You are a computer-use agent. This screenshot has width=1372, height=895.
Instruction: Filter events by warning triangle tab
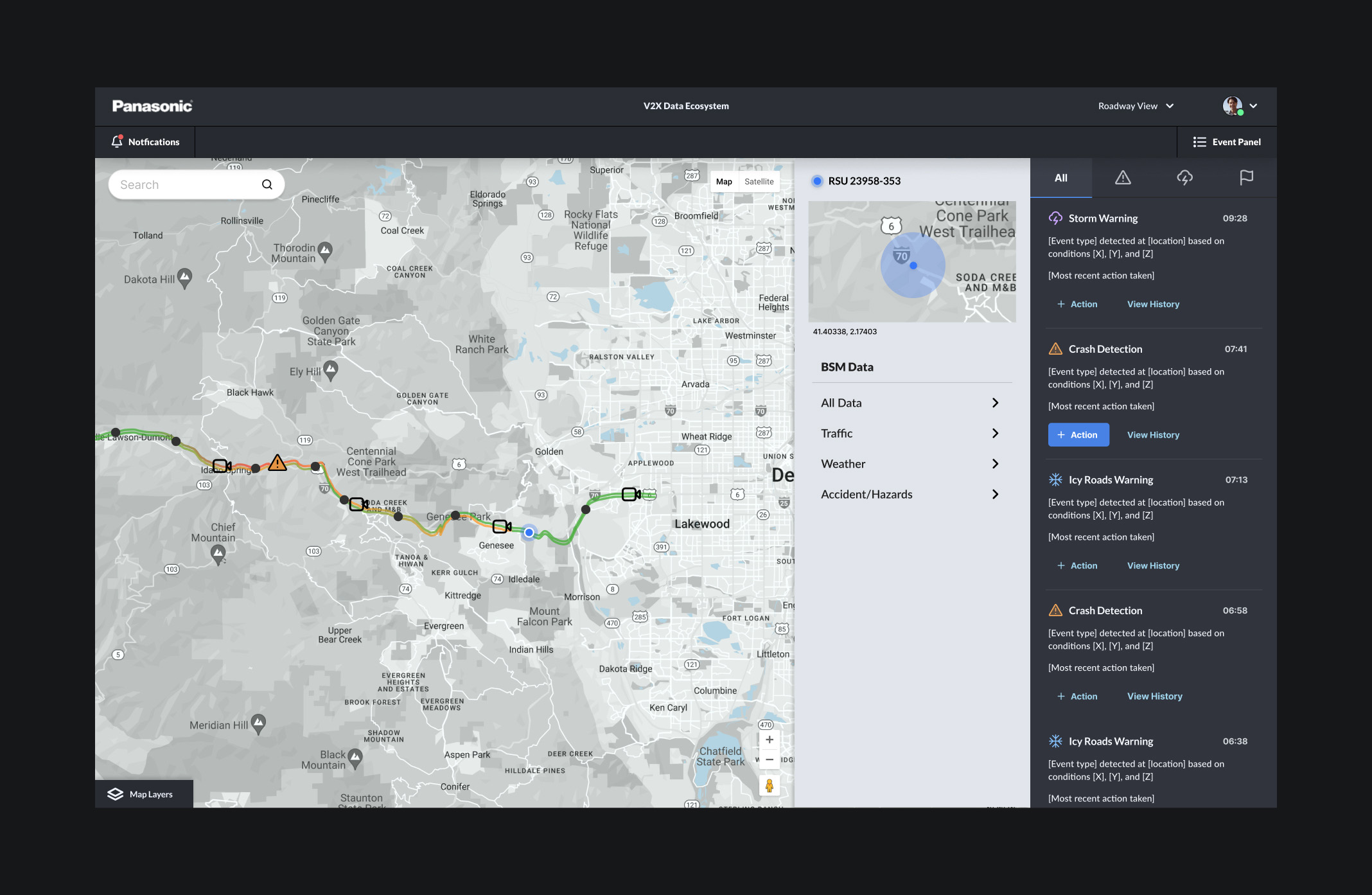click(1122, 178)
